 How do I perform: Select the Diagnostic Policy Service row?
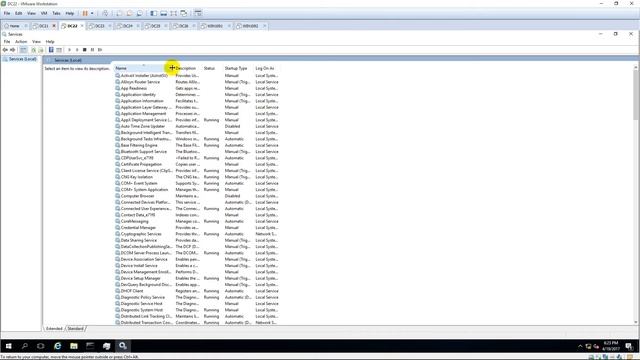[197, 297]
